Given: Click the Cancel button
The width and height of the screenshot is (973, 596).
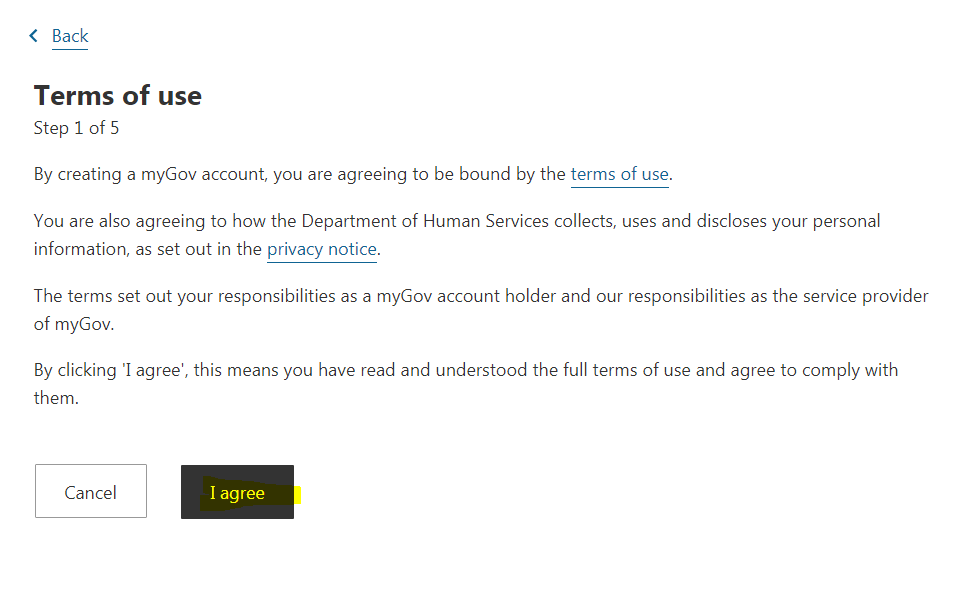Looking at the screenshot, I should pyautogui.click(x=91, y=491).
